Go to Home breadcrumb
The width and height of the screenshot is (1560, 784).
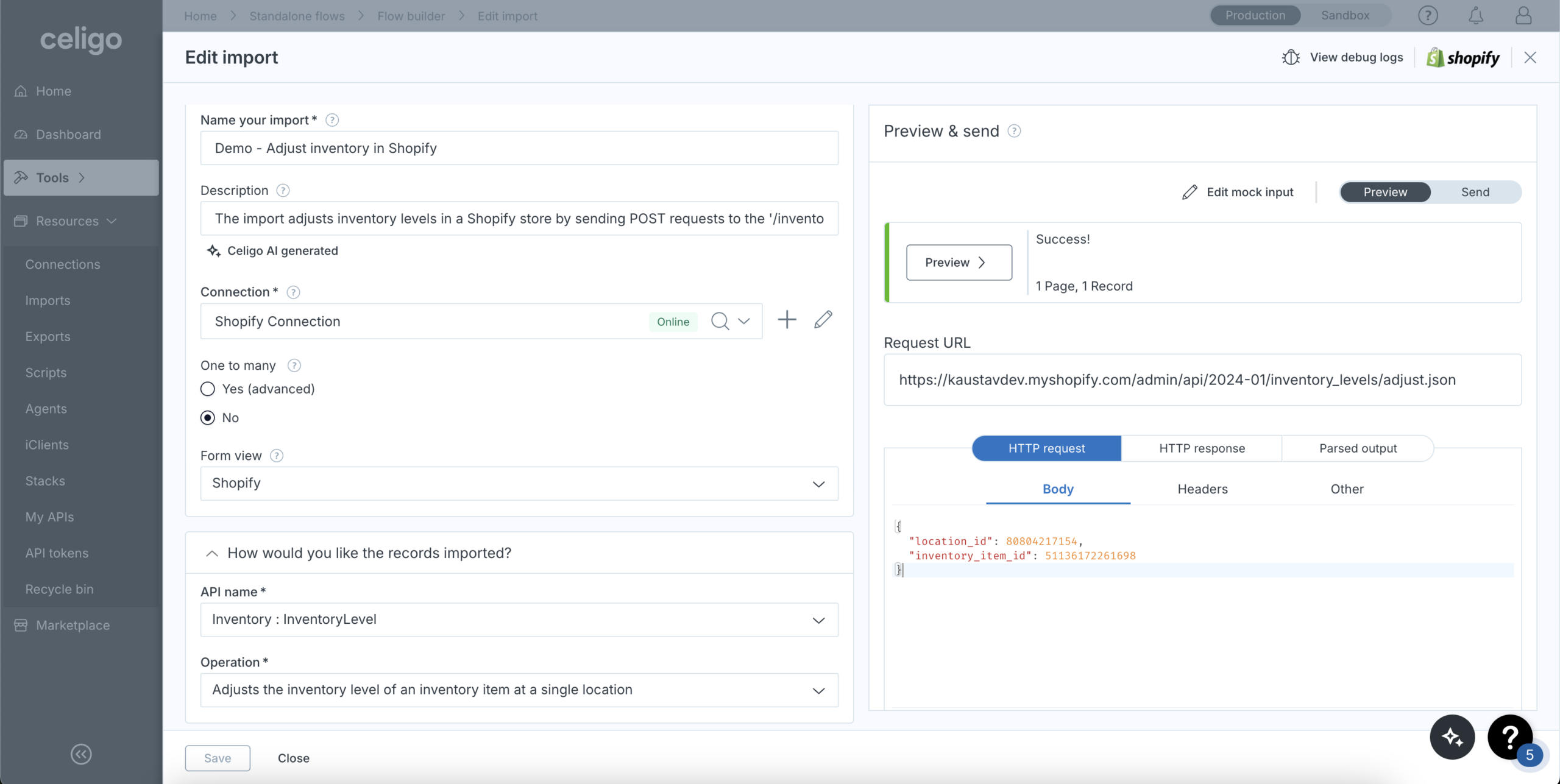point(200,16)
